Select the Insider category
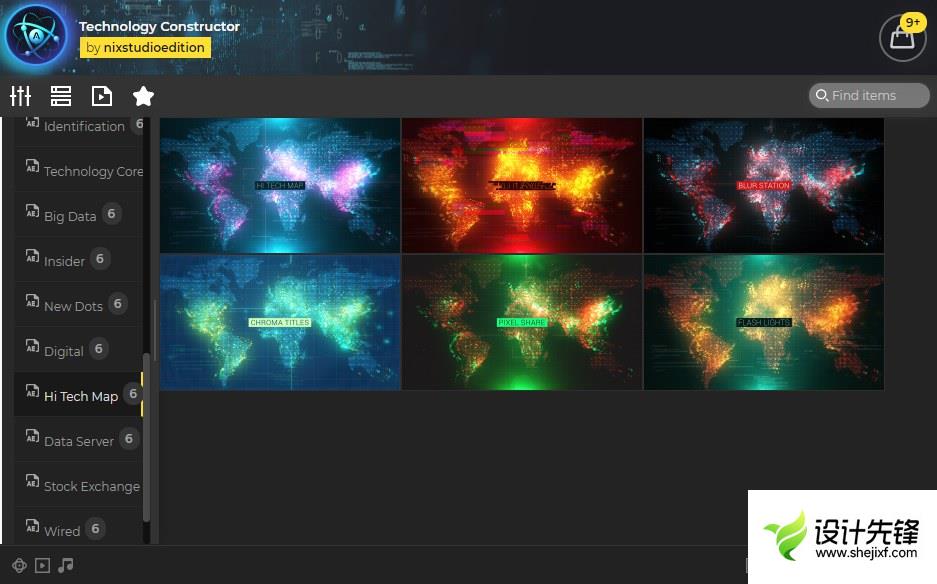The height and width of the screenshot is (584, 937). pos(64,261)
